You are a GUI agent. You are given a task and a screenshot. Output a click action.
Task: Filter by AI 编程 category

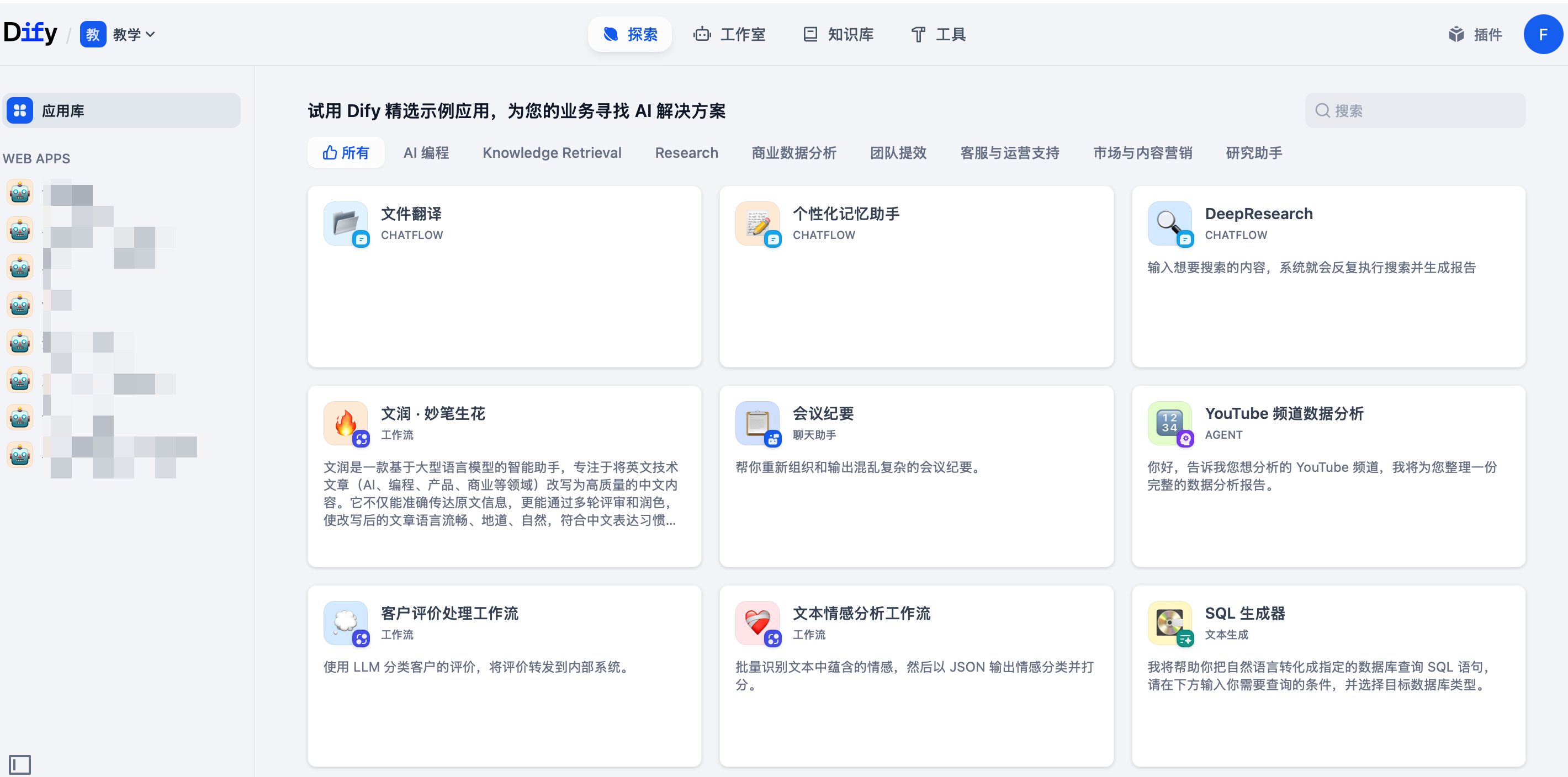426,153
